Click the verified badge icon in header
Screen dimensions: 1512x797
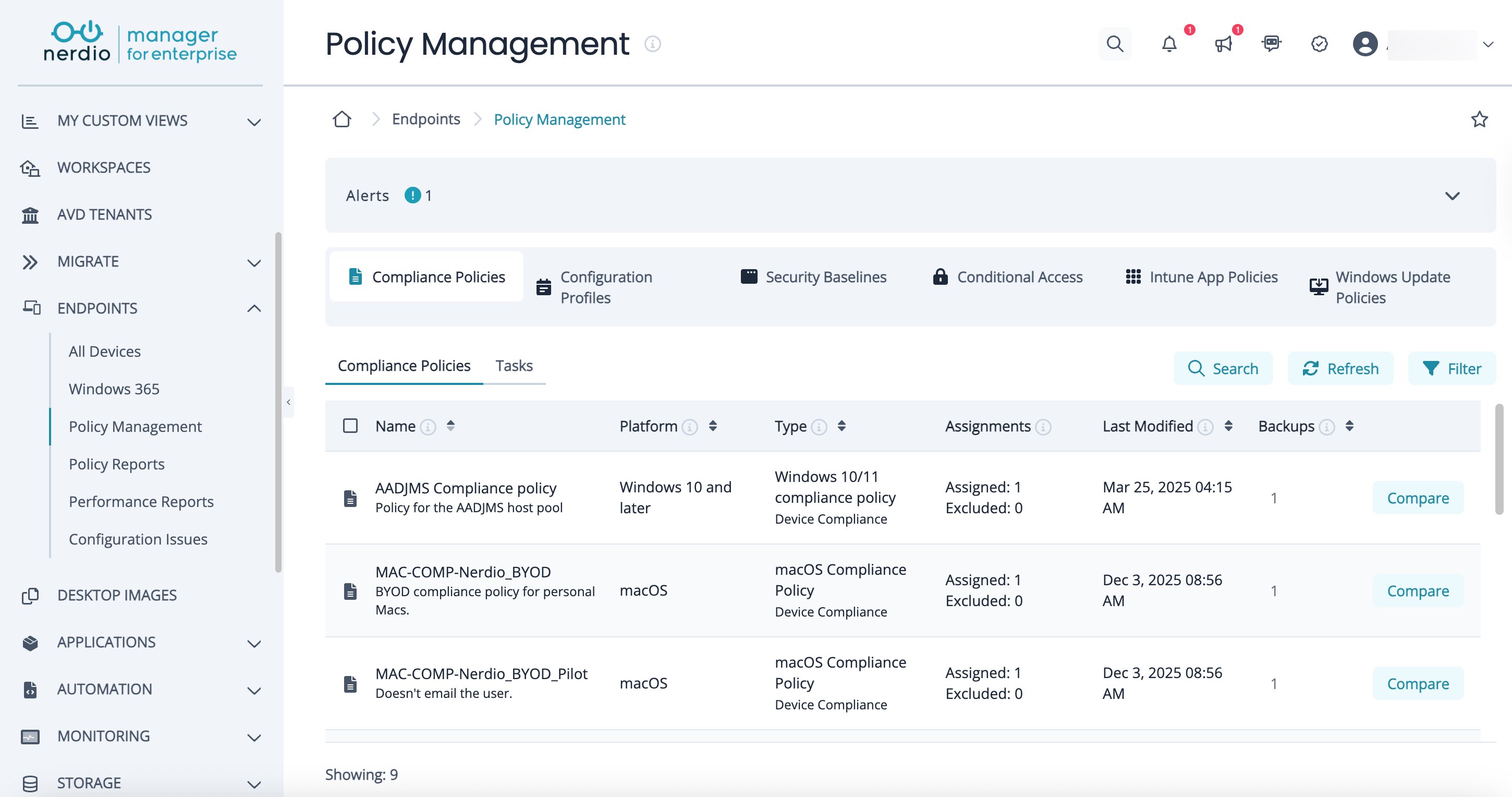coord(1319,44)
